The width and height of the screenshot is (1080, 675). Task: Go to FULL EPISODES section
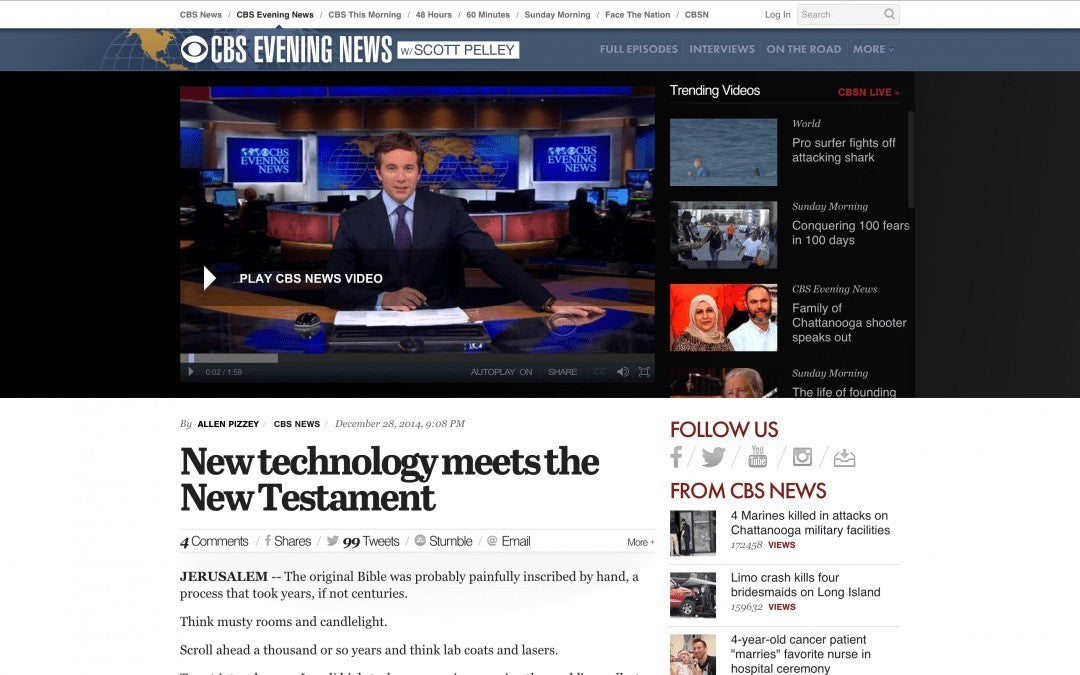coord(638,49)
